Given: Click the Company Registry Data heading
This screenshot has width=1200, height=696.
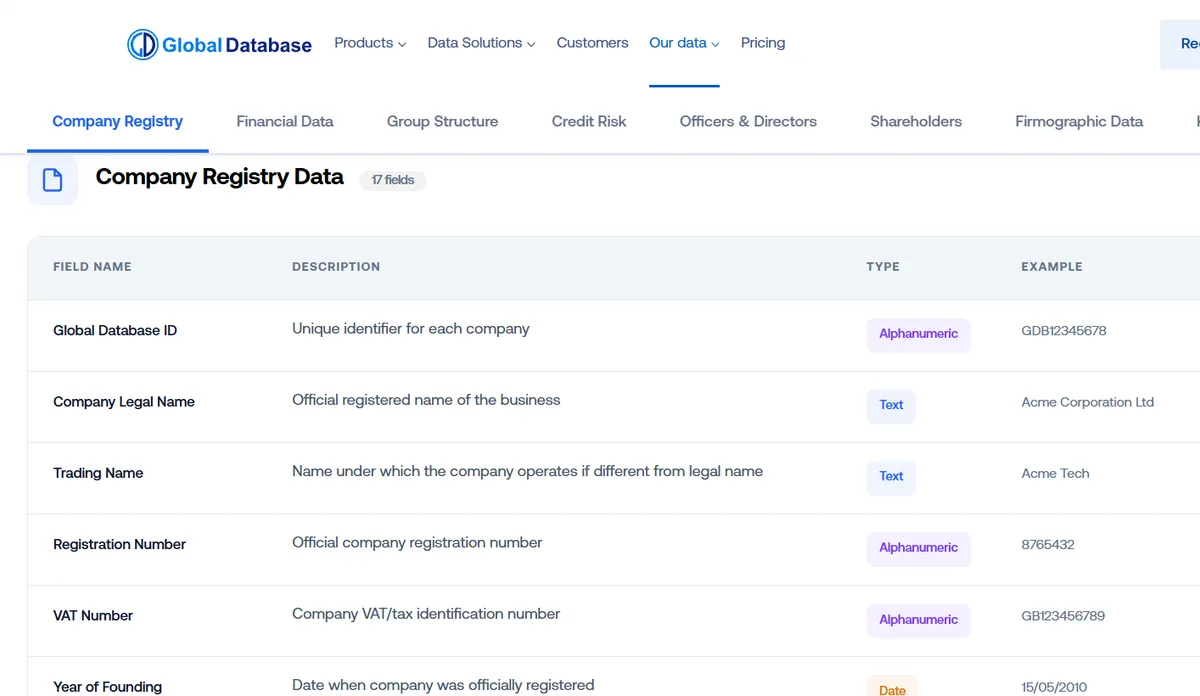Looking at the screenshot, I should pyautogui.click(x=219, y=178).
